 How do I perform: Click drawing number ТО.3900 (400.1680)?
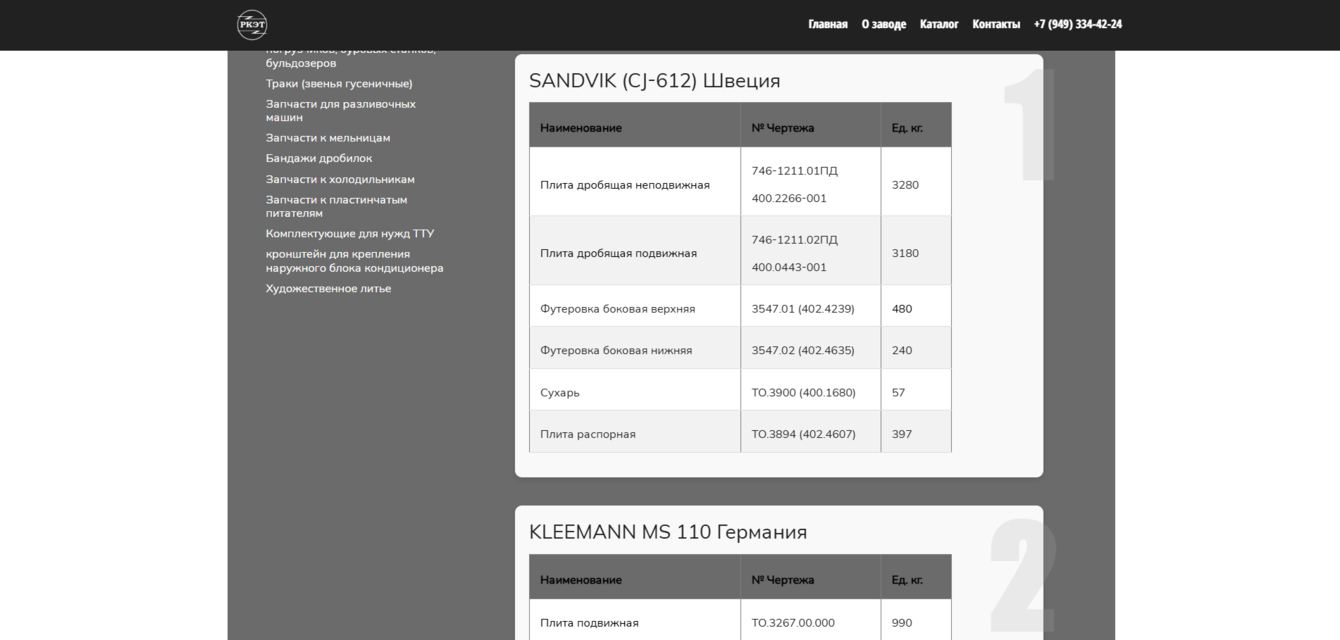[804, 393]
